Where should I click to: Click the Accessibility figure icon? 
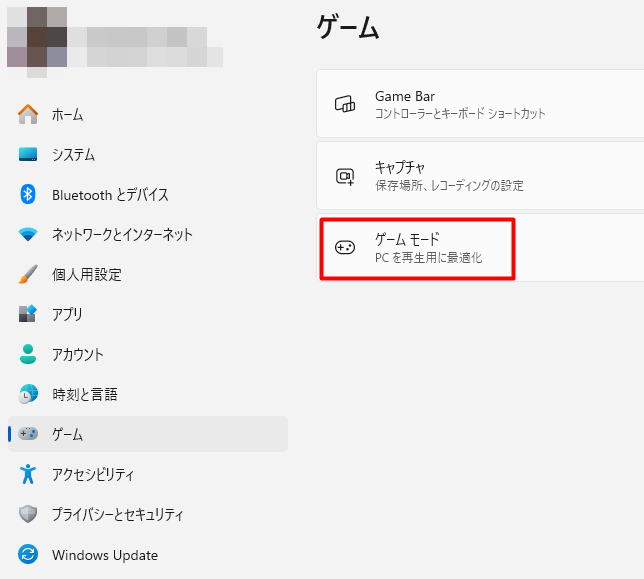point(28,474)
